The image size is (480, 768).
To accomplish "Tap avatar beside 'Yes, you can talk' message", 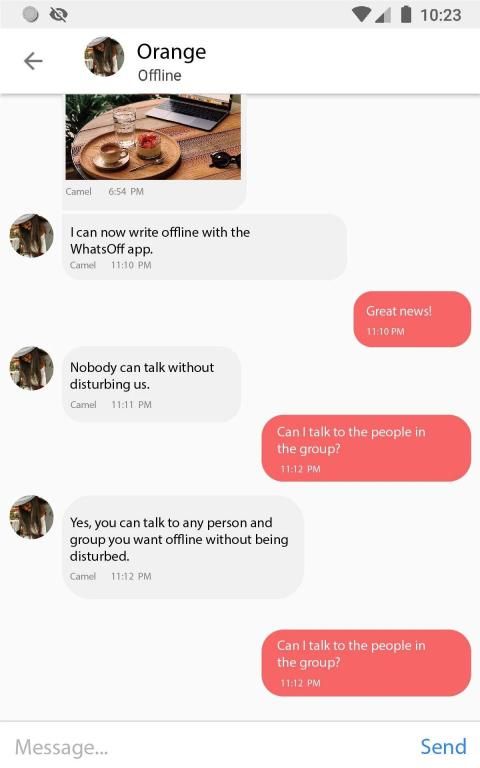I will pyautogui.click(x=32, y=517).
